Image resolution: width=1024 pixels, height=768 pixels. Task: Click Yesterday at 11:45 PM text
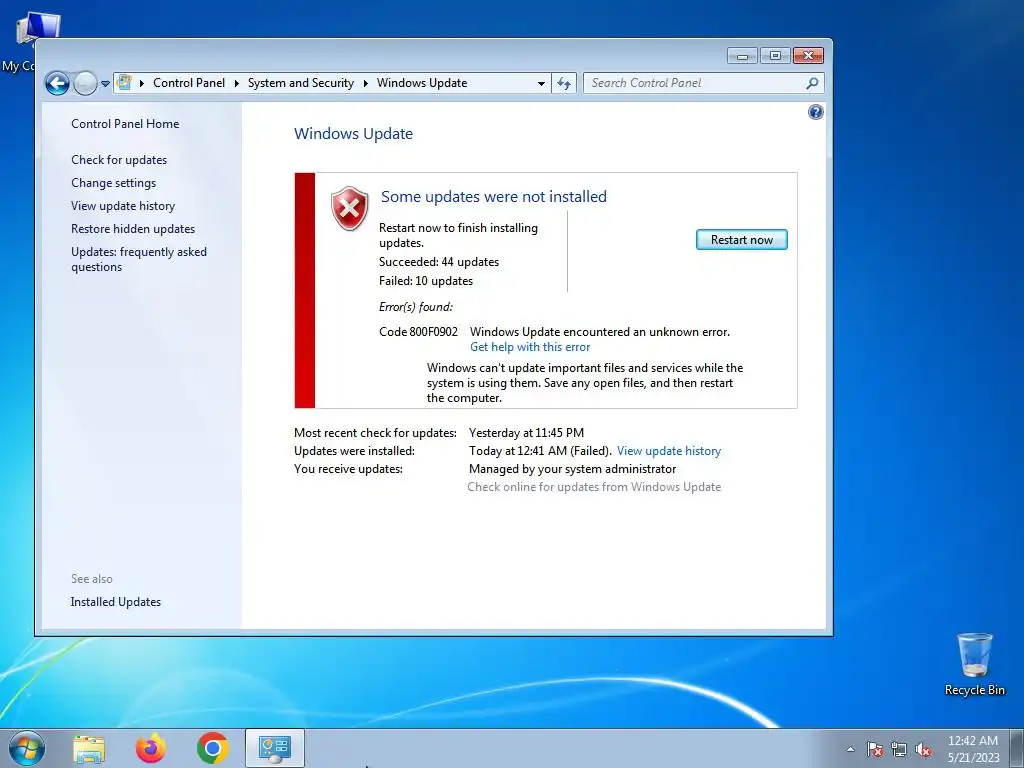[x=526, y=432]
